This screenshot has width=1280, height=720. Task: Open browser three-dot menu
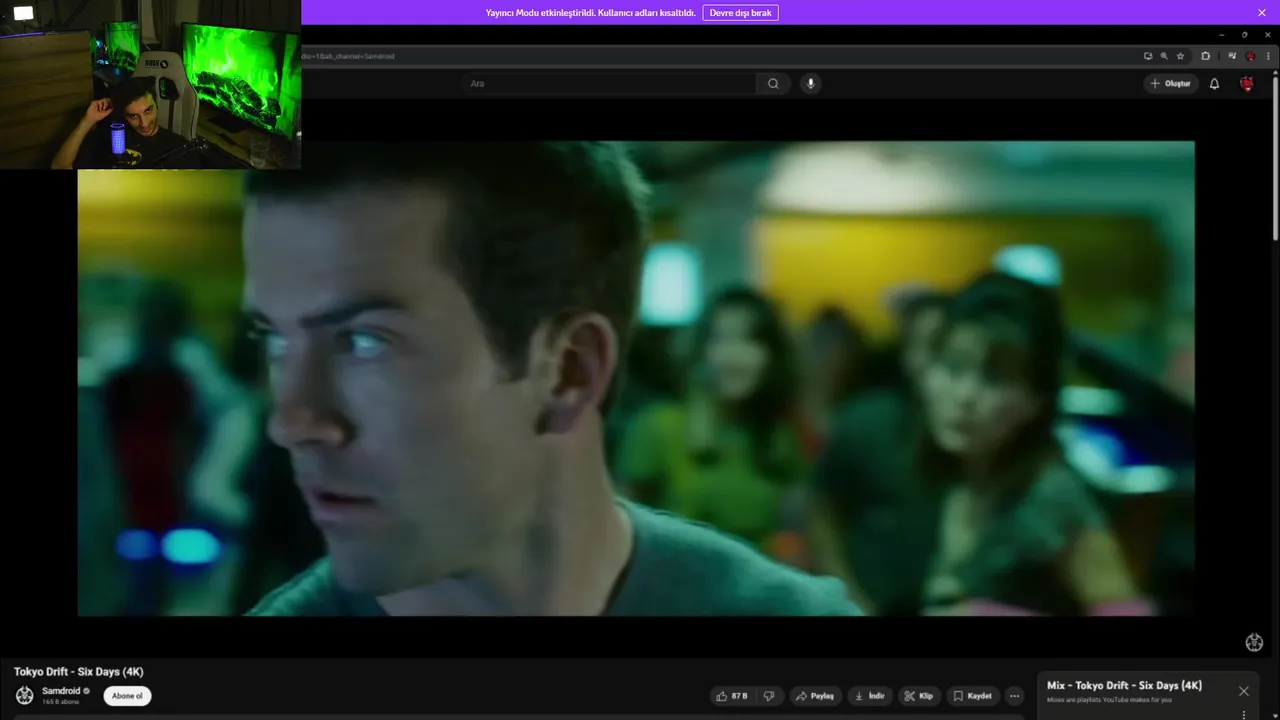1268,56
